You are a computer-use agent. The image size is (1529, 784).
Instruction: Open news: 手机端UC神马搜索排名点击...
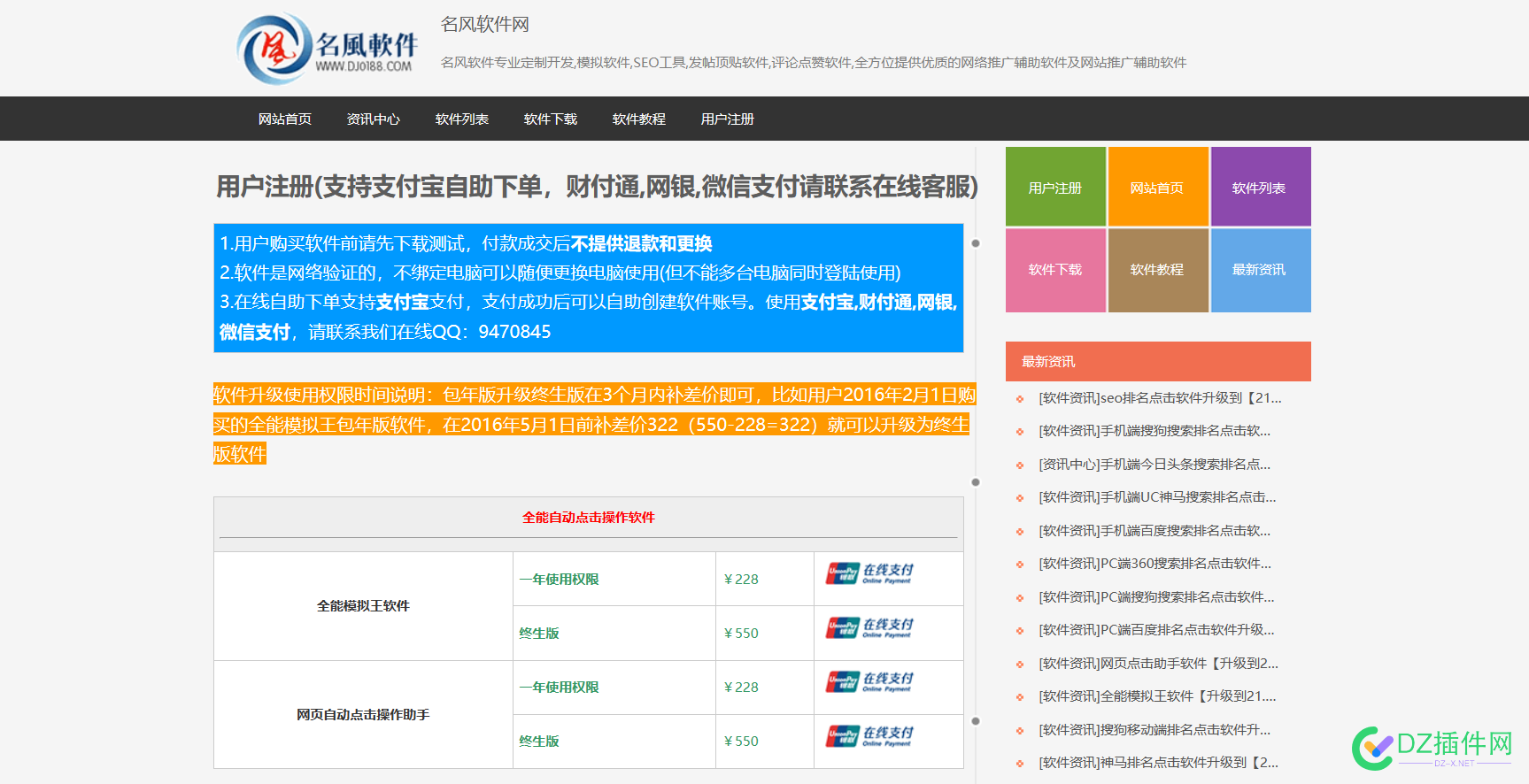point(1157,497)
